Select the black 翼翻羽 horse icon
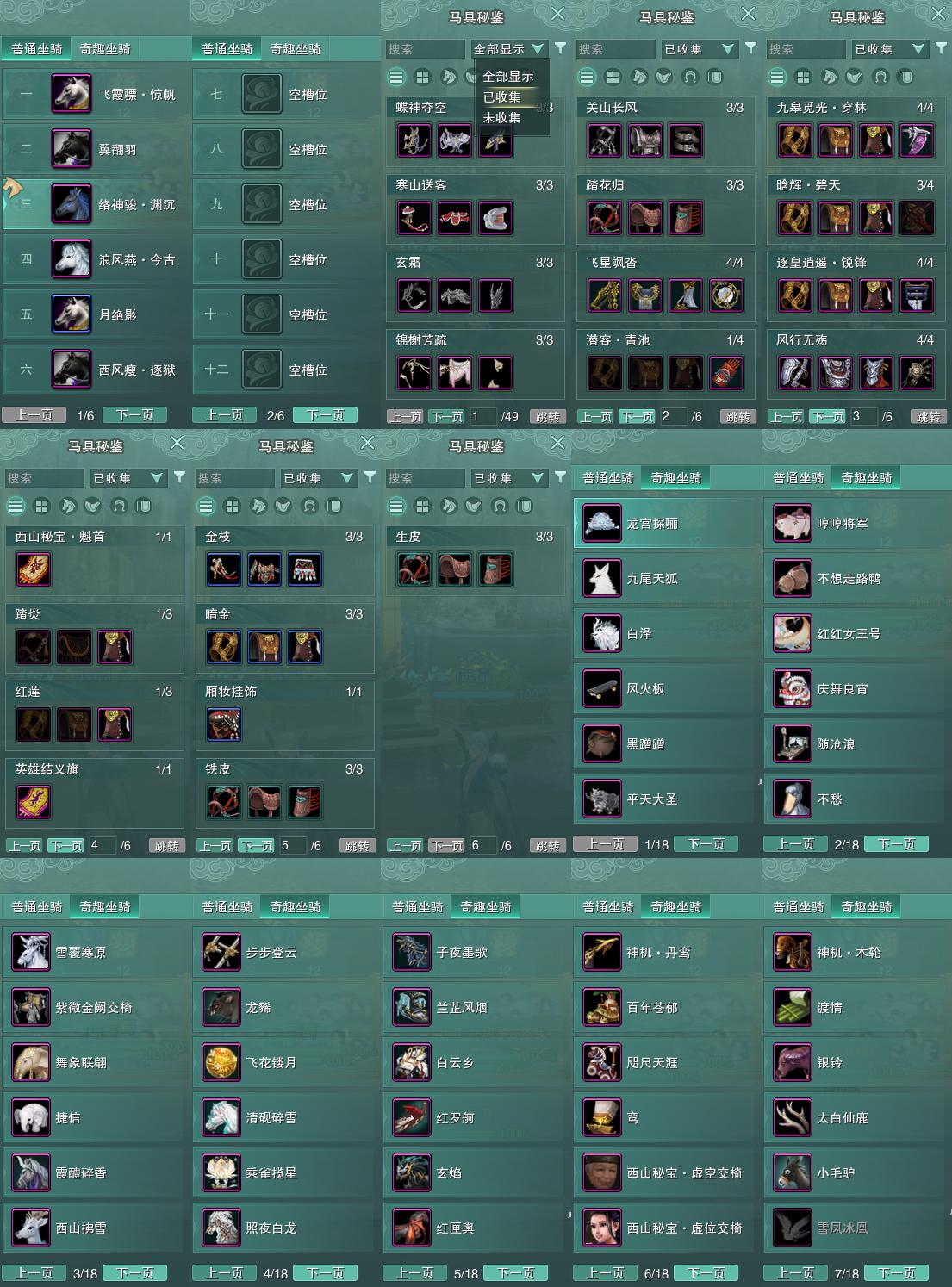 72,149
